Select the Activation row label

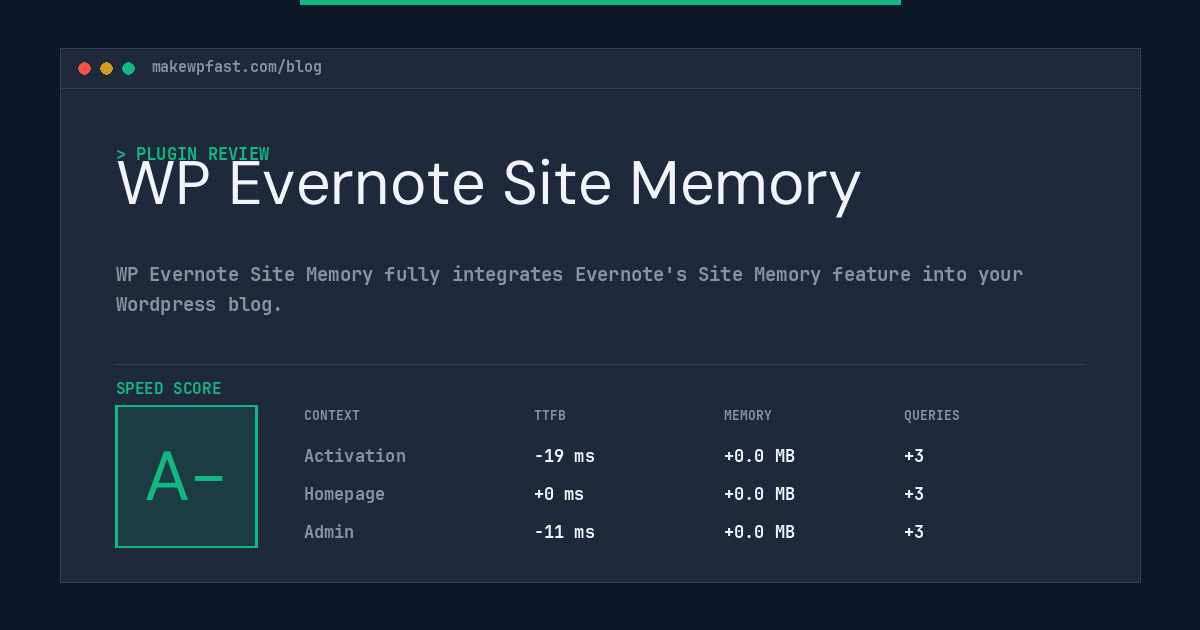pyautogui.click(x=355, y=456)
